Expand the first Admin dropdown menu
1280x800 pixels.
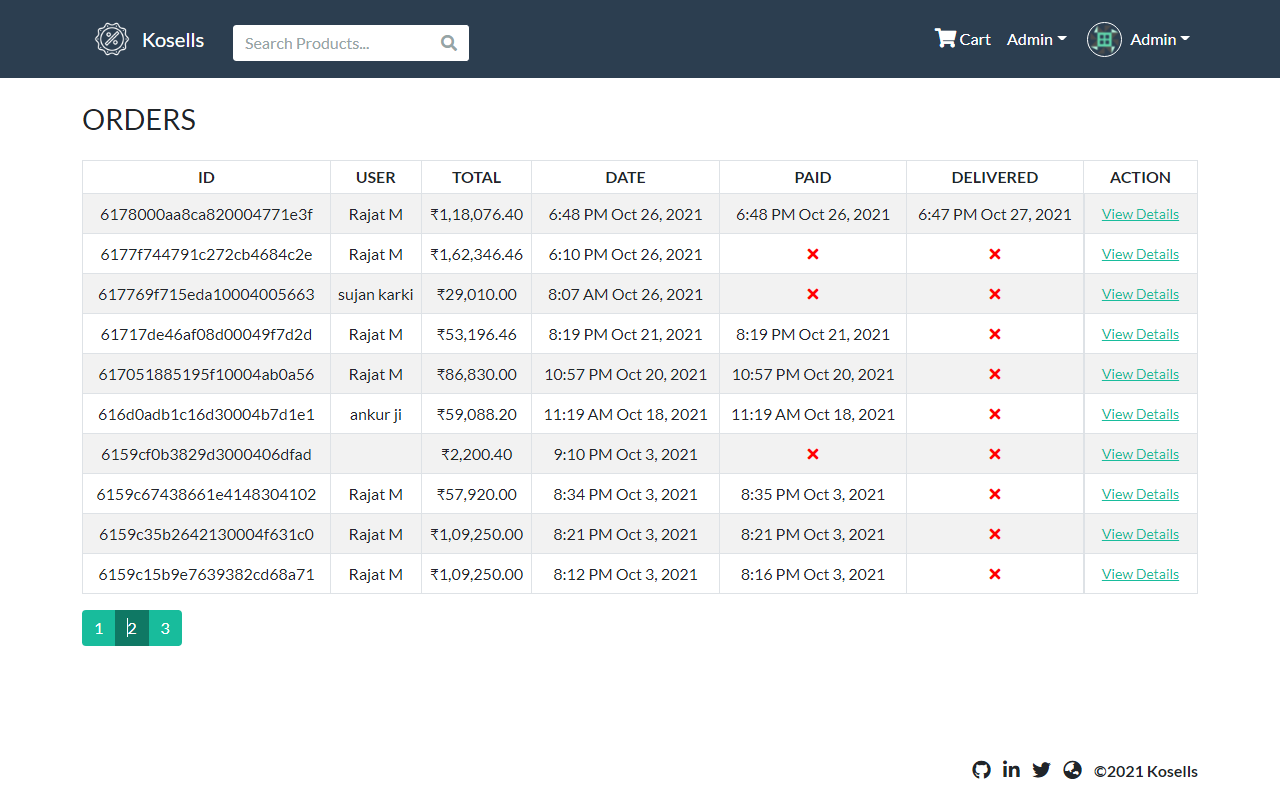coord(1037,39)
